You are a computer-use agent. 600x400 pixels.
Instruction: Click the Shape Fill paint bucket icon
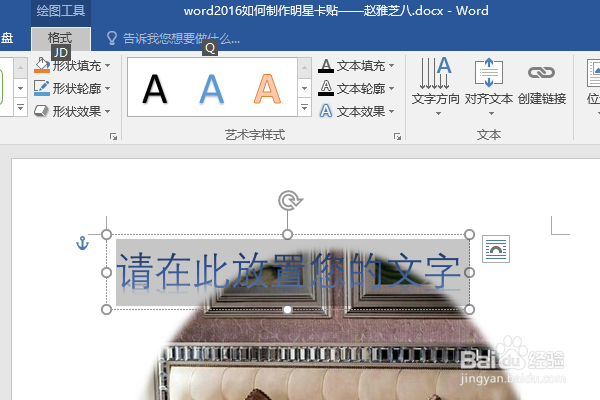point(42,65)
